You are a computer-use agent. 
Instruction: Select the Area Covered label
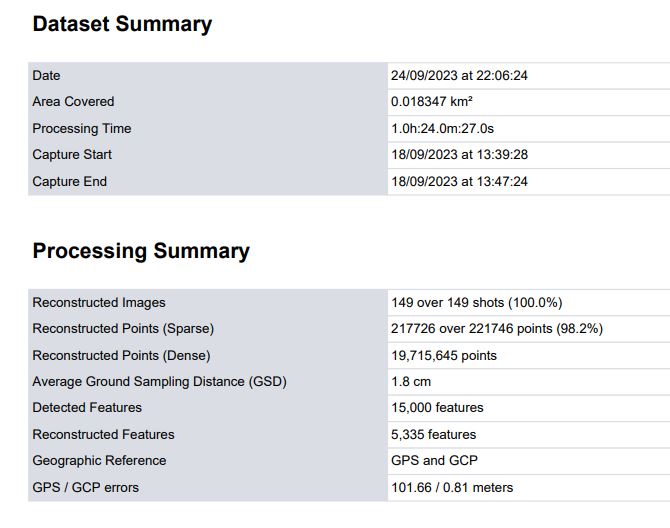(73, 102)
